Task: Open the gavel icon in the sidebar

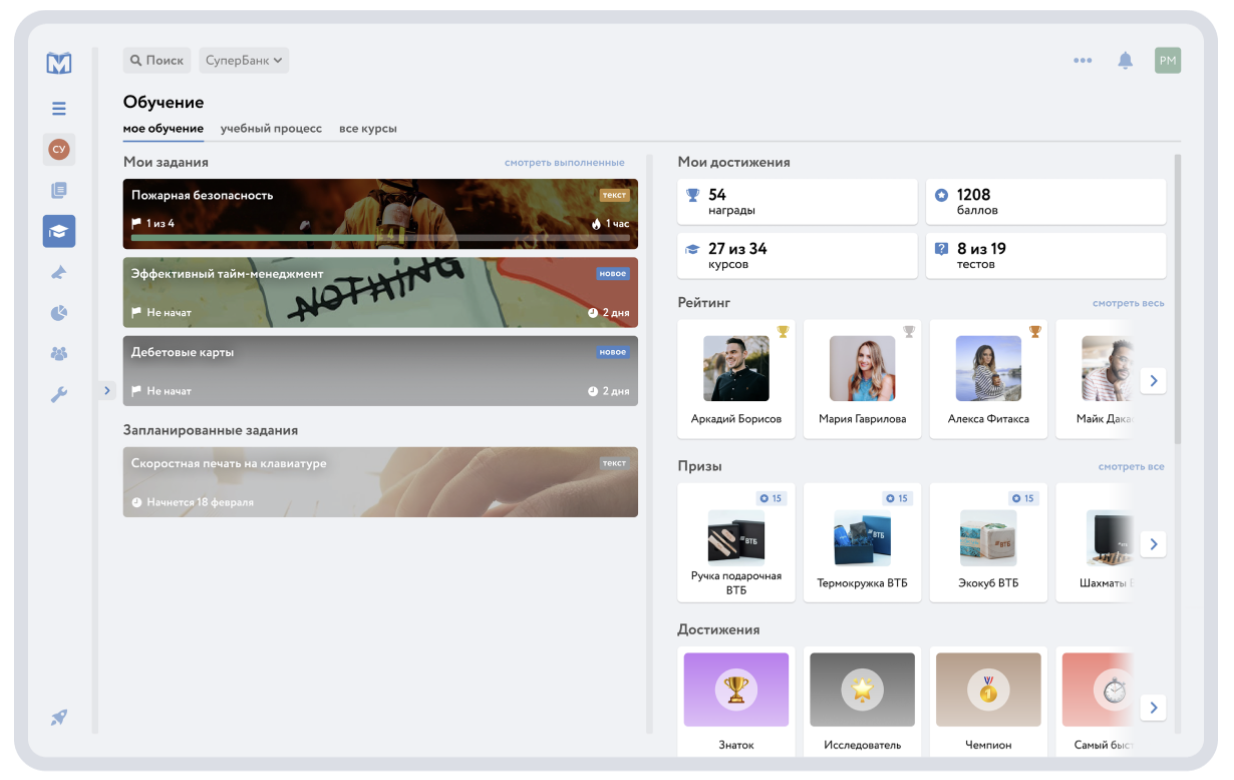Action: (59, 272)
